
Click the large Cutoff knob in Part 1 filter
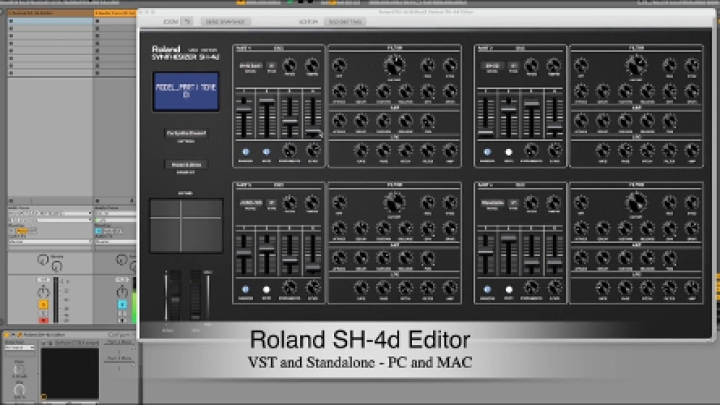(x=394, y=66)
